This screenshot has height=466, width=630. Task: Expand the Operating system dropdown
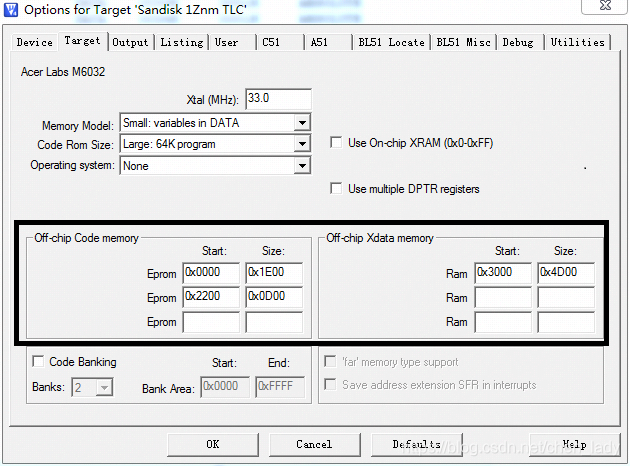coord(302,166)
